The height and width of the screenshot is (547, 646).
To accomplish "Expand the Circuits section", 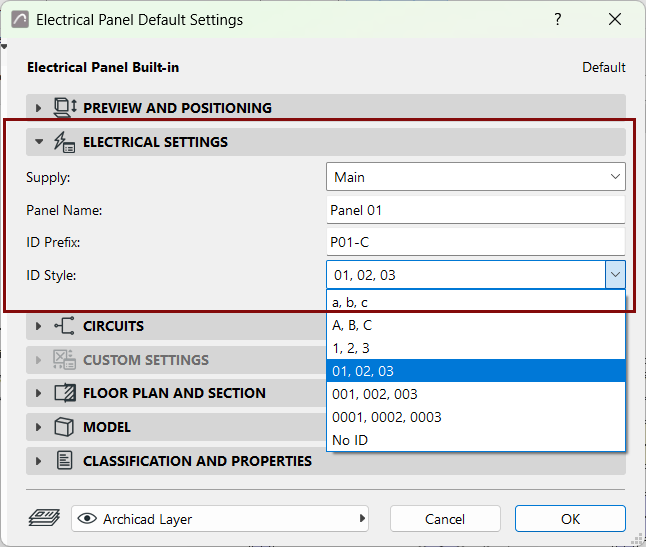I will 38,326.
